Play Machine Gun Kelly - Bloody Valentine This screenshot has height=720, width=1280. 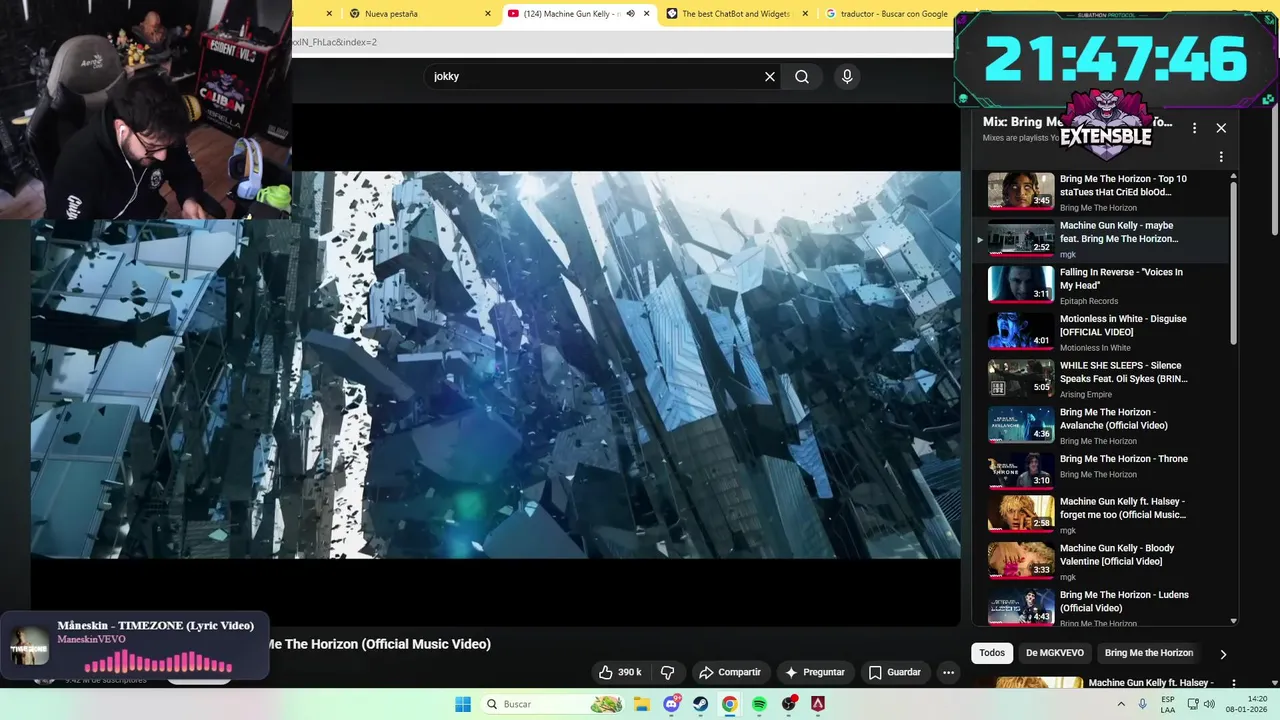1100,561
